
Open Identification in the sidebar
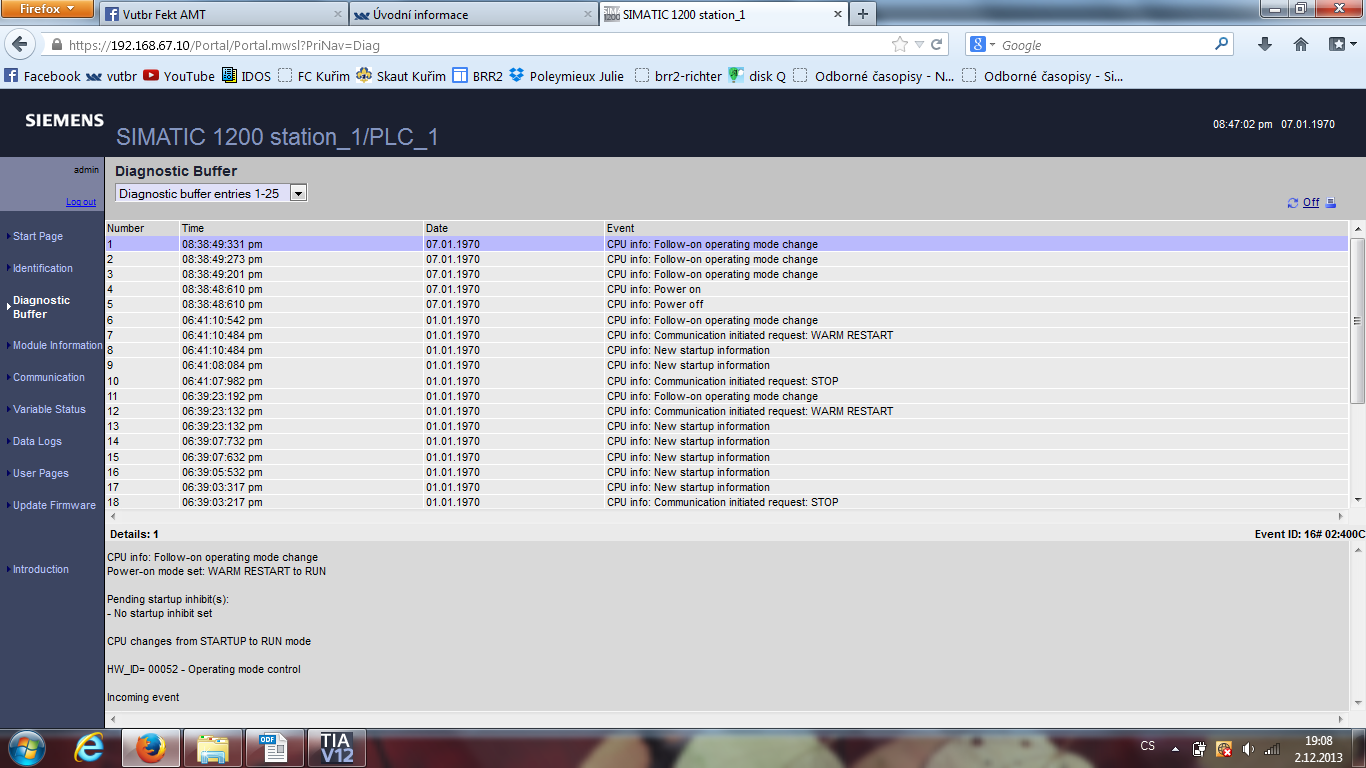point(43,268)
